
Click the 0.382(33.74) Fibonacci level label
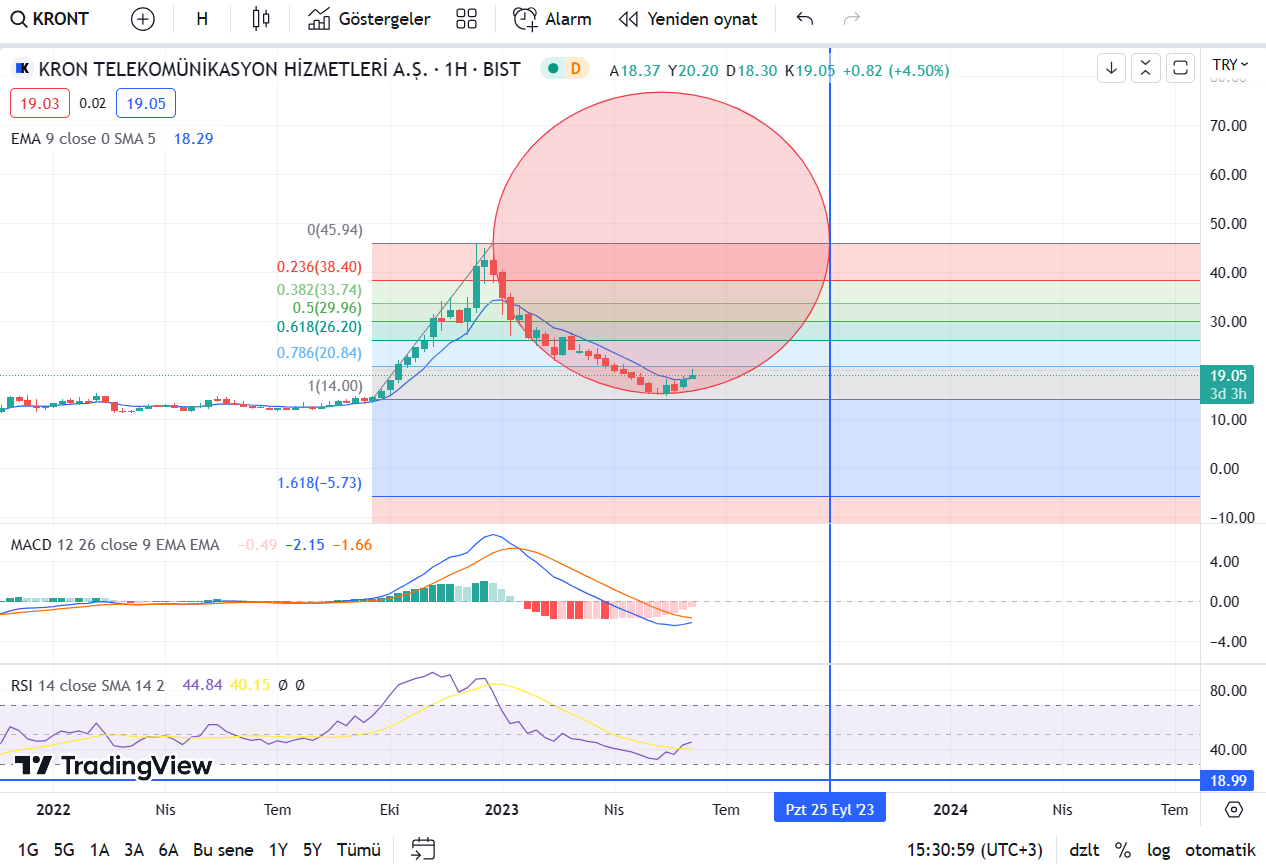pyautogui.click(x=319, y=290)
